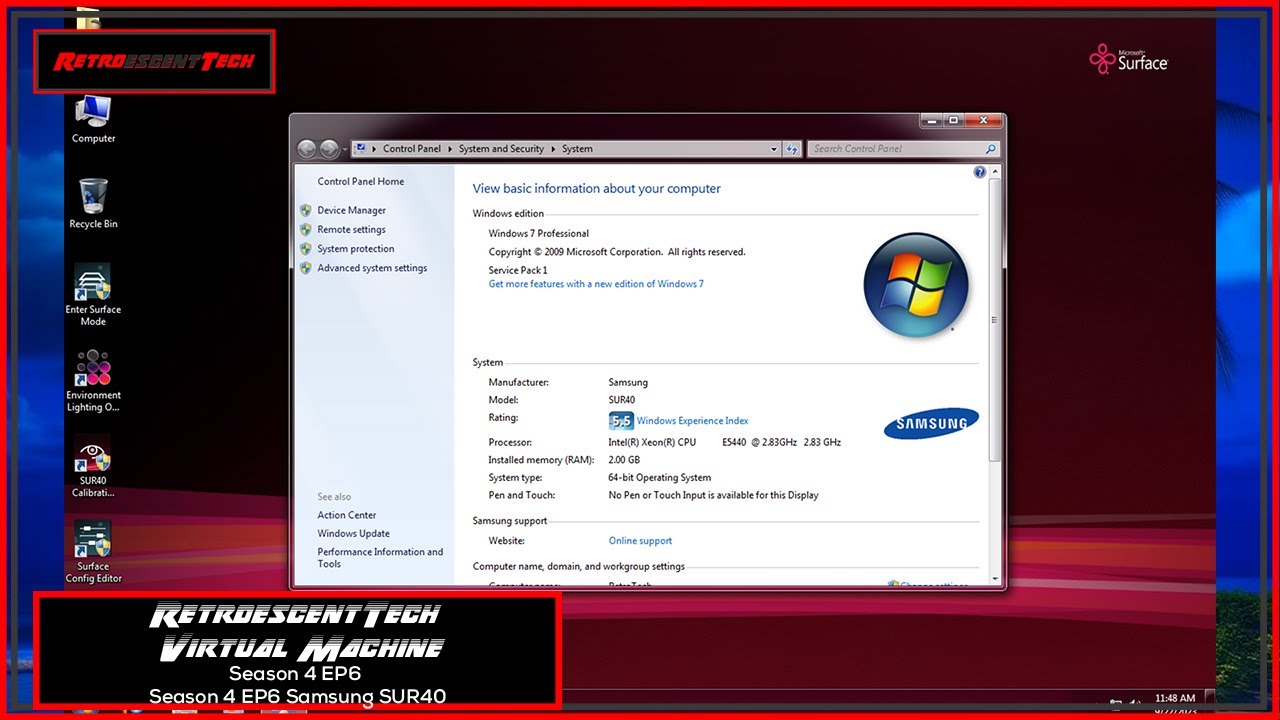Click the shield icon beside Advanced system settings
This screenshot has width=1280, height=720.
click(x=306, y=268)
